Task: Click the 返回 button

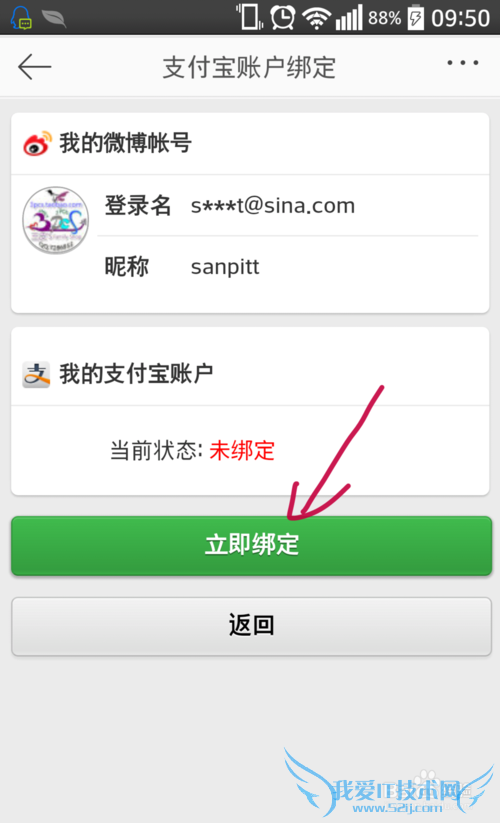Action: point(251,626)
